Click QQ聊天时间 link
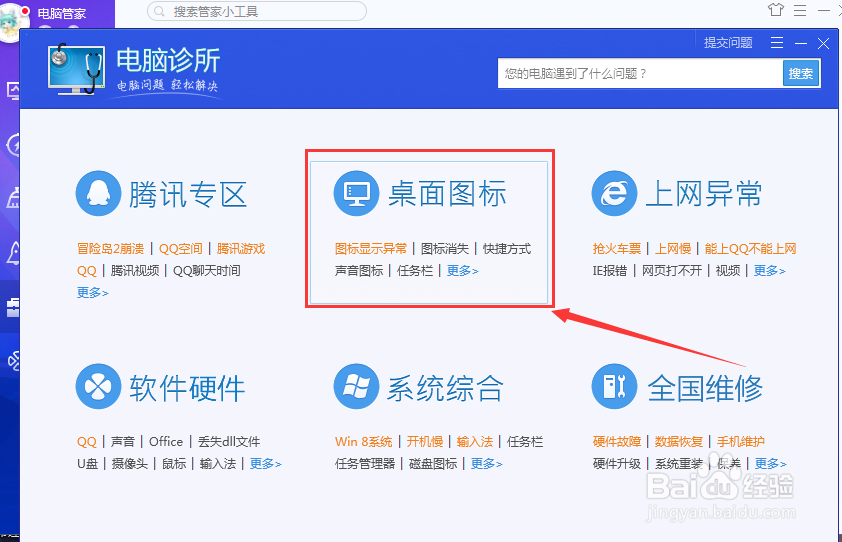Image resolution: width=842 pixels, height=542 pixels. coord(207,271)
